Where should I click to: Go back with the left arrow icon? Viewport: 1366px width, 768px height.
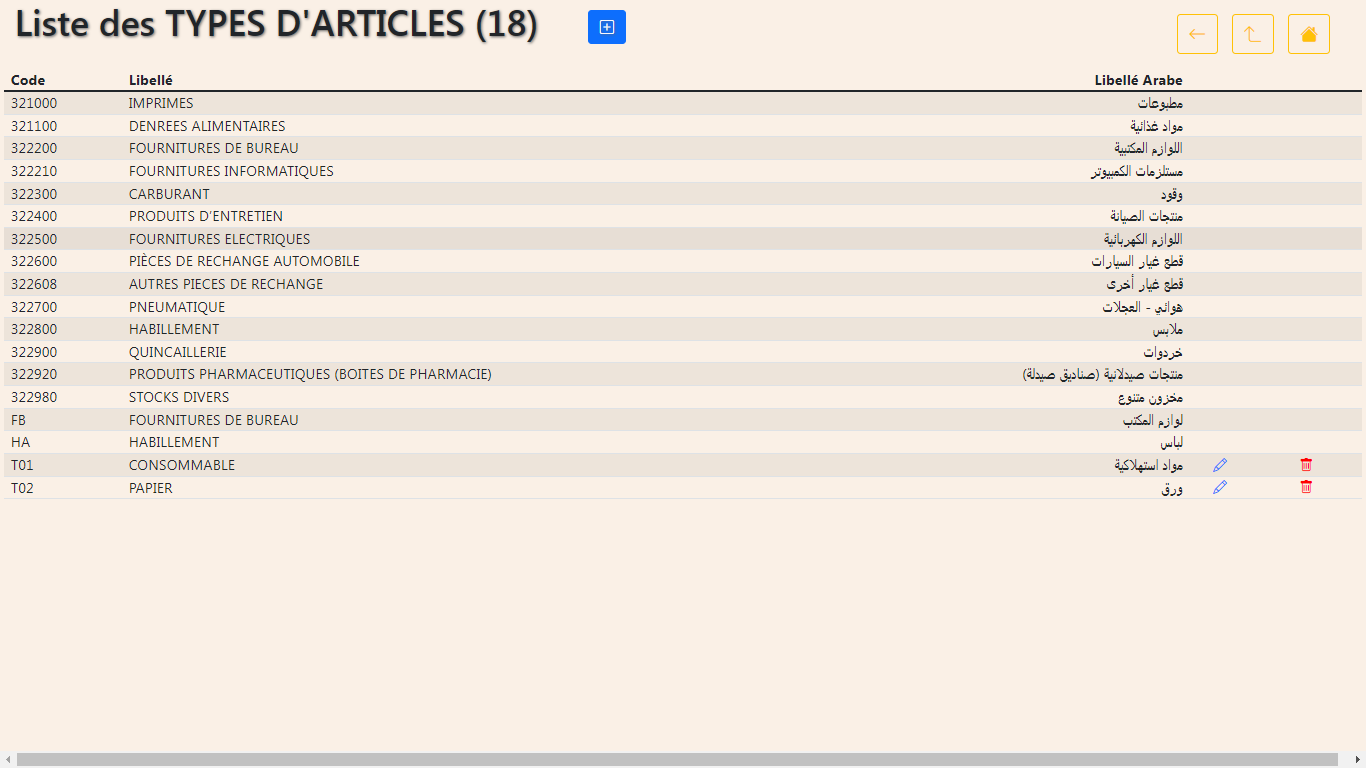(x=1197, y=34)
